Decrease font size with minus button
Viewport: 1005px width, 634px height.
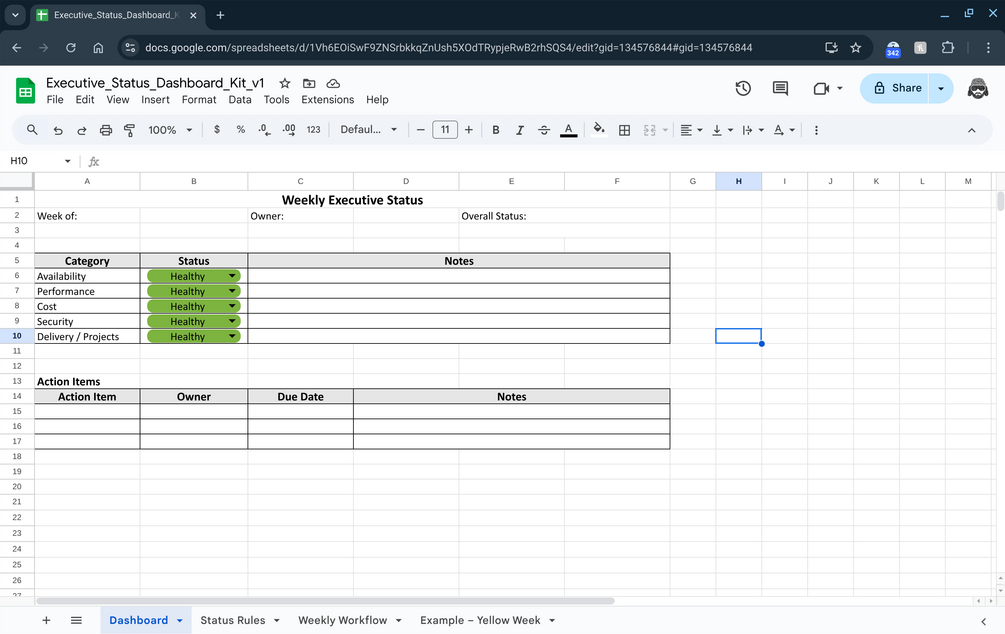click(x=420, y=130)
